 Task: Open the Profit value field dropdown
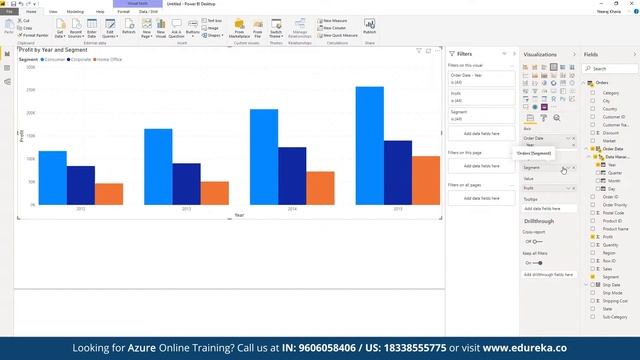568,188
